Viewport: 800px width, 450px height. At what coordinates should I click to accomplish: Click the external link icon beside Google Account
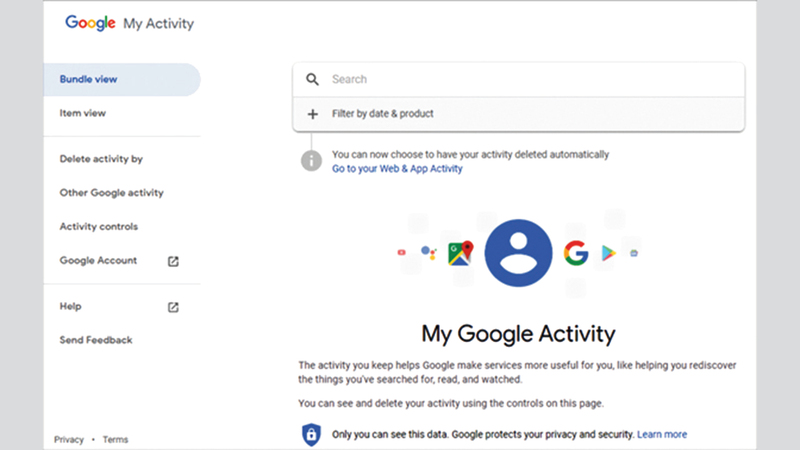coord(173,261)
